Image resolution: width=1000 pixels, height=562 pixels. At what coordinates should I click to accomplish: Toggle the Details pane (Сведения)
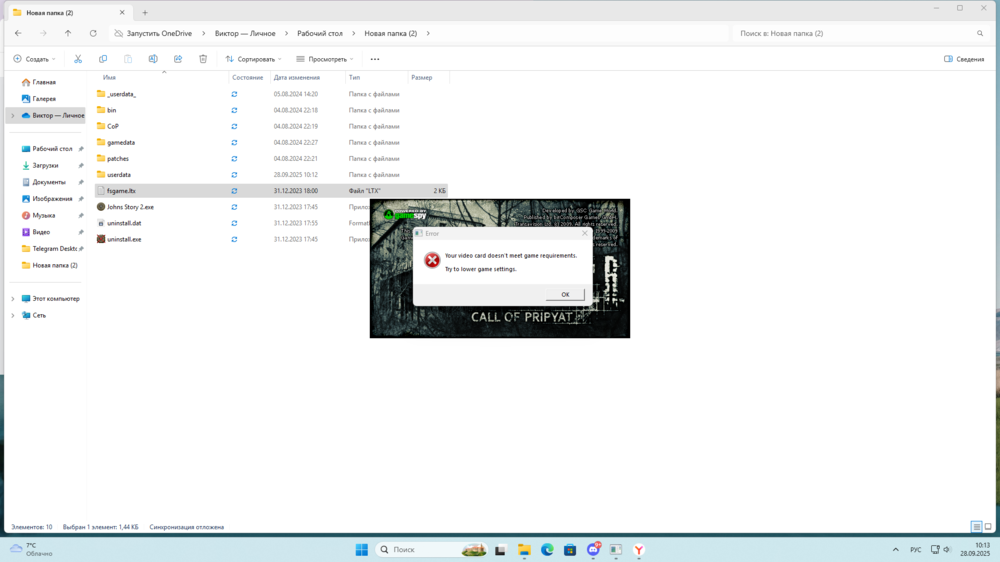pos(964,59)
